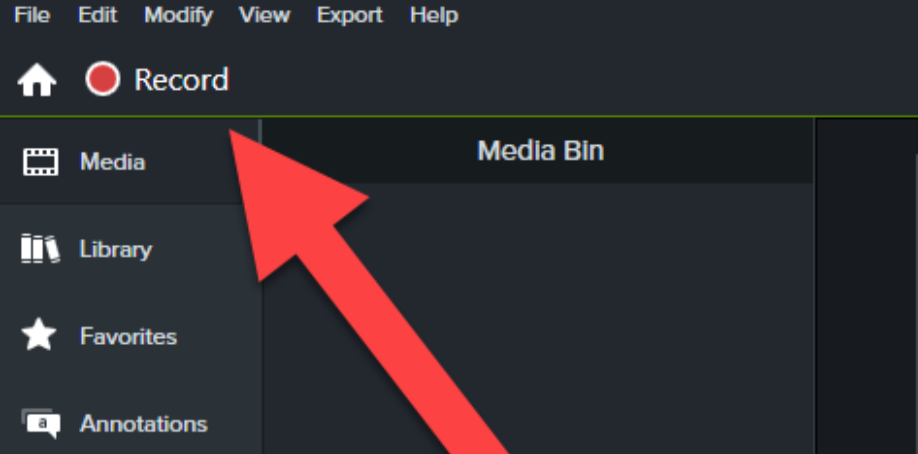Open the Help menu
This screenshot has height=454, width=918.
[x=434, y=16]
